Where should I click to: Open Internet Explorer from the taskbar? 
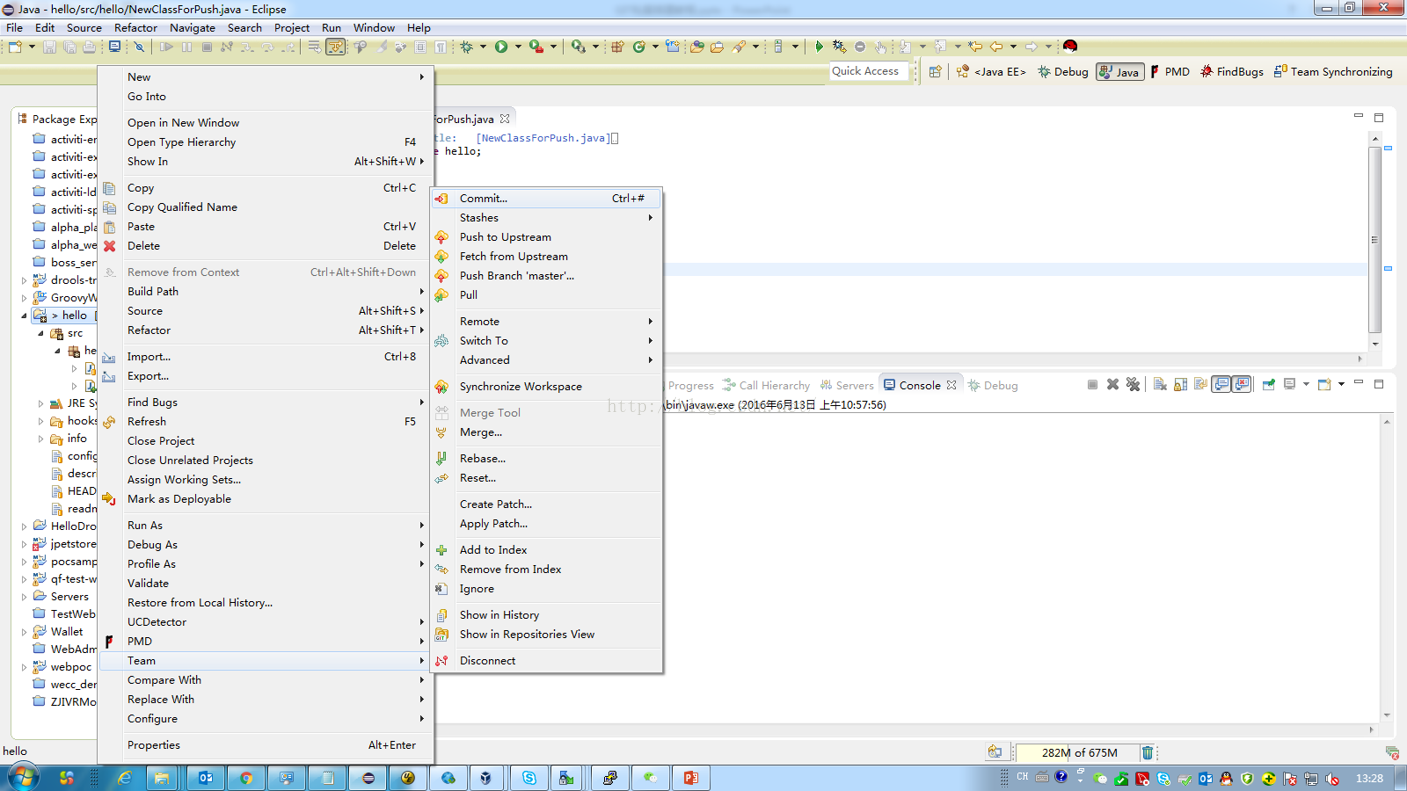click(124, 778)
